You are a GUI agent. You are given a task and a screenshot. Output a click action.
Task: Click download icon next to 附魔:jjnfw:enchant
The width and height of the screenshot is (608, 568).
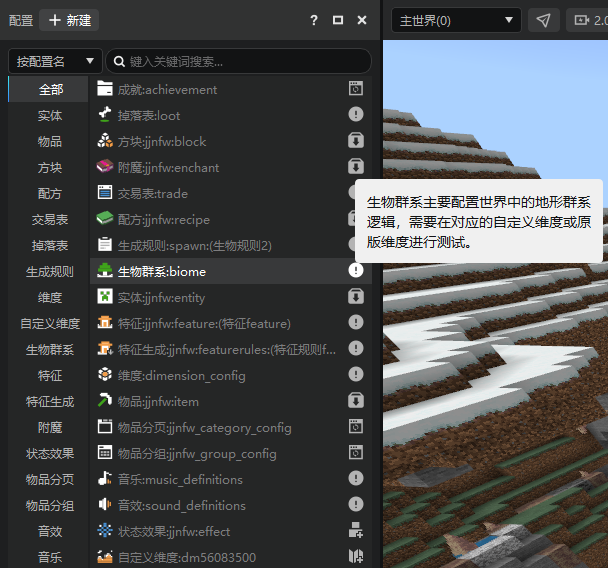click(356, 167)
